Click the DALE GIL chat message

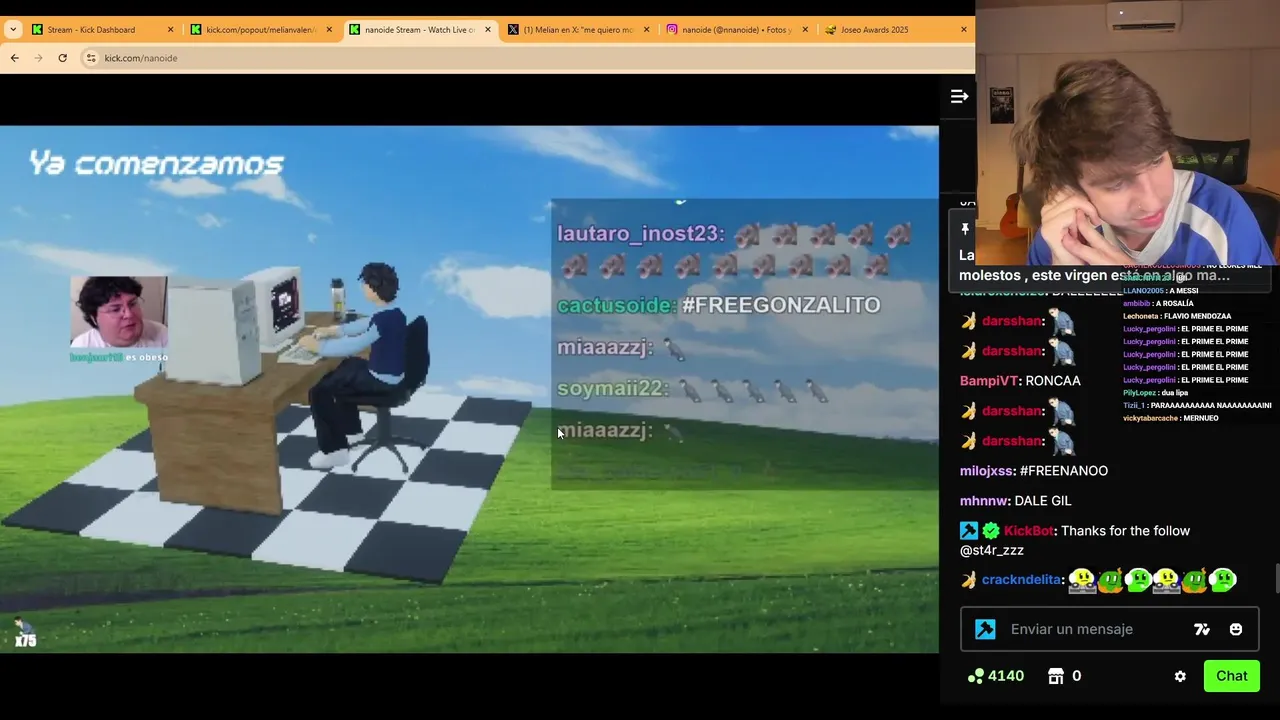pyautogui.click(x=1043, y=501)
